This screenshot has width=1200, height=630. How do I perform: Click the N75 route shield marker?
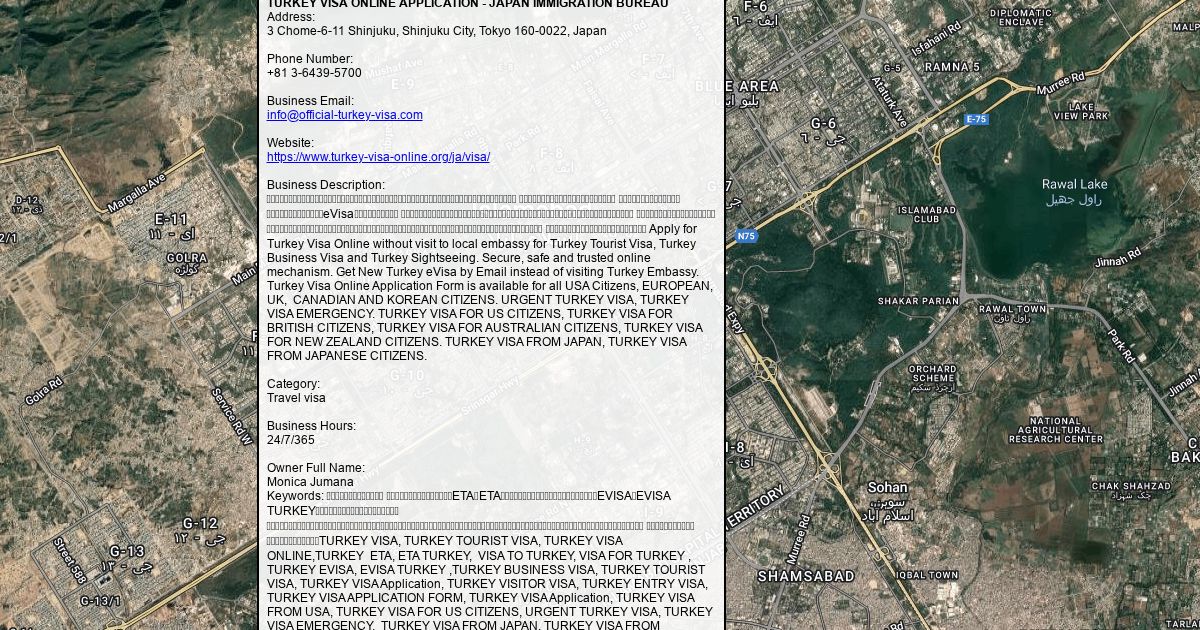tap(746, 237)
